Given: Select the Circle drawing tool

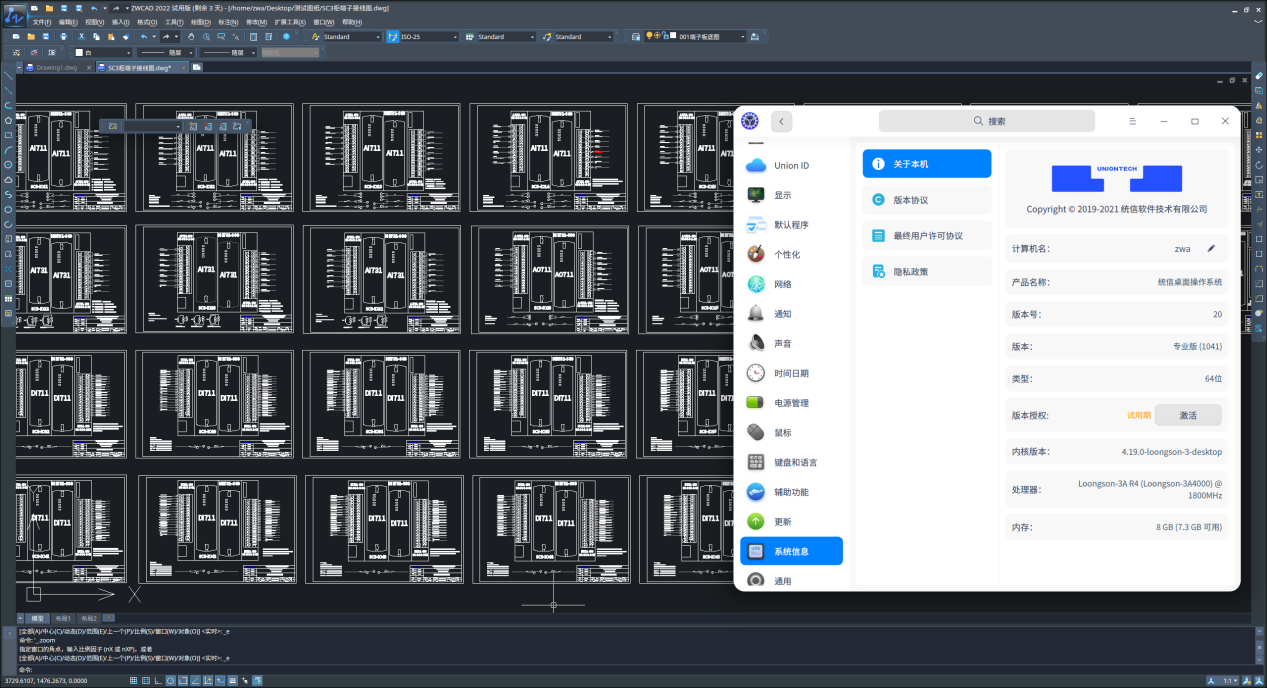Looking at the screenshot, I should pos(10,164).
